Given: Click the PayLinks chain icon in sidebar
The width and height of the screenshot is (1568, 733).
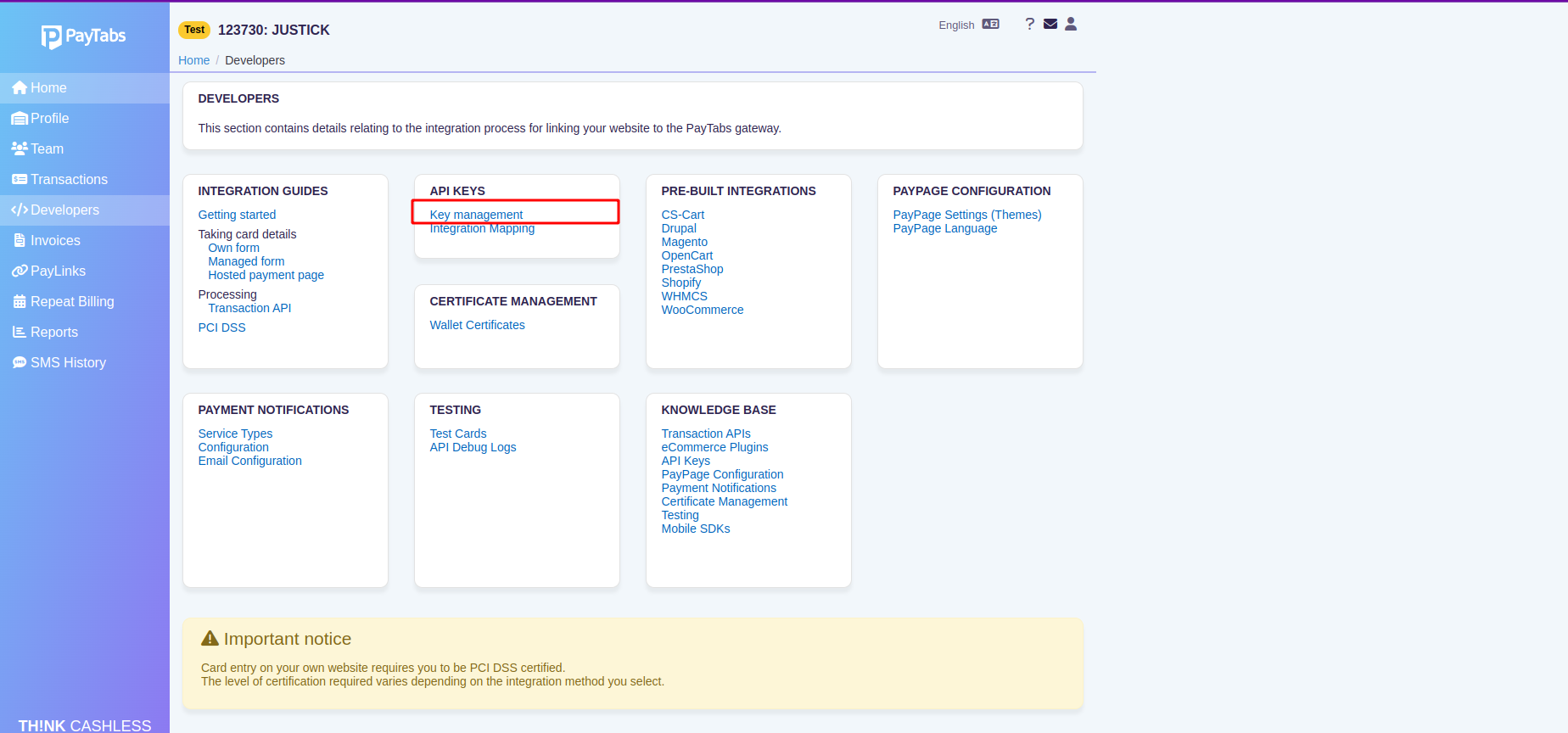Looking at the screenshot, I should 20,271.
